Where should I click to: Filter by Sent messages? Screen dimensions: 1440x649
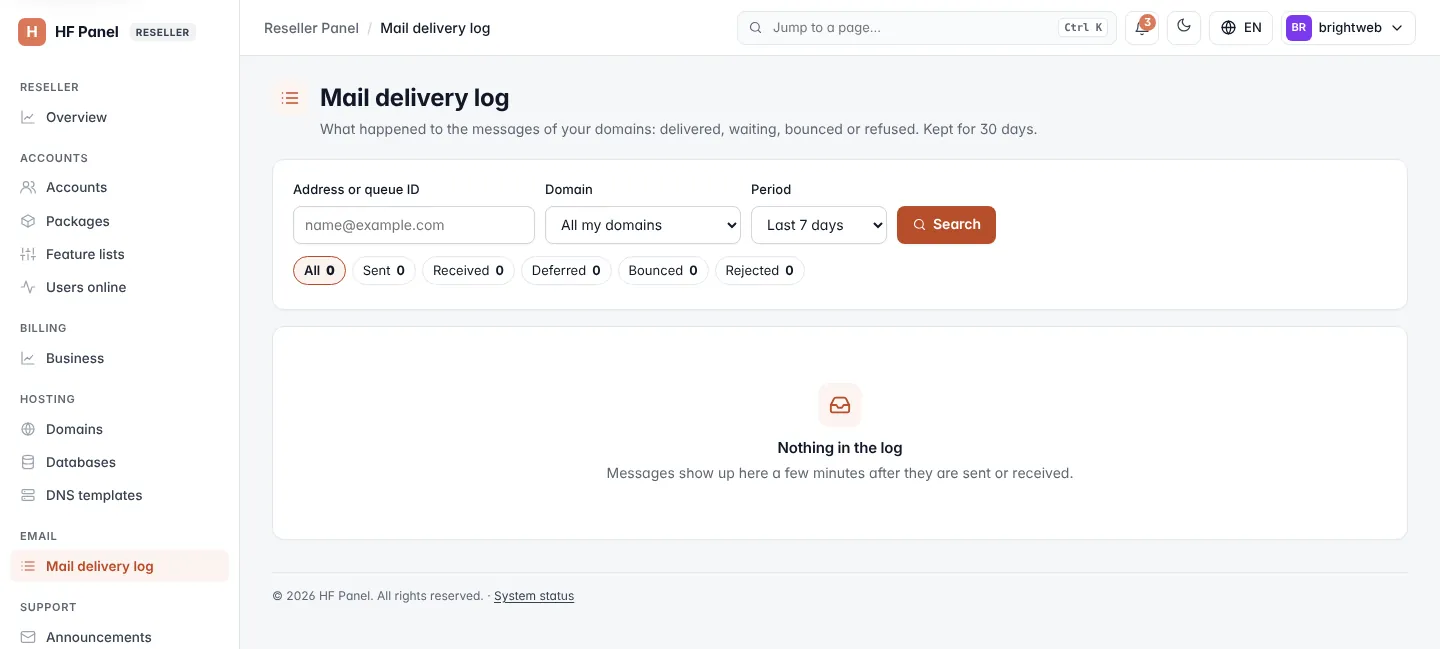[x=384, y=271]
